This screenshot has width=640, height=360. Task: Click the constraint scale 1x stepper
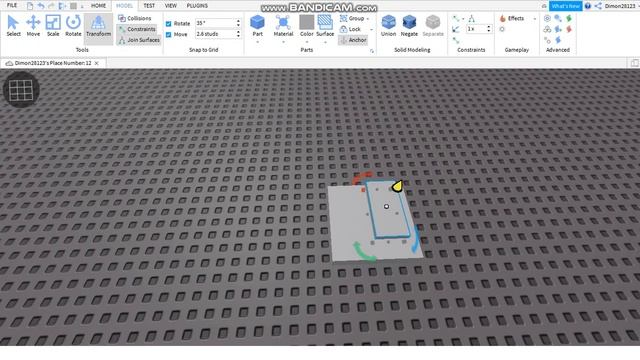(x=489, y=29)
